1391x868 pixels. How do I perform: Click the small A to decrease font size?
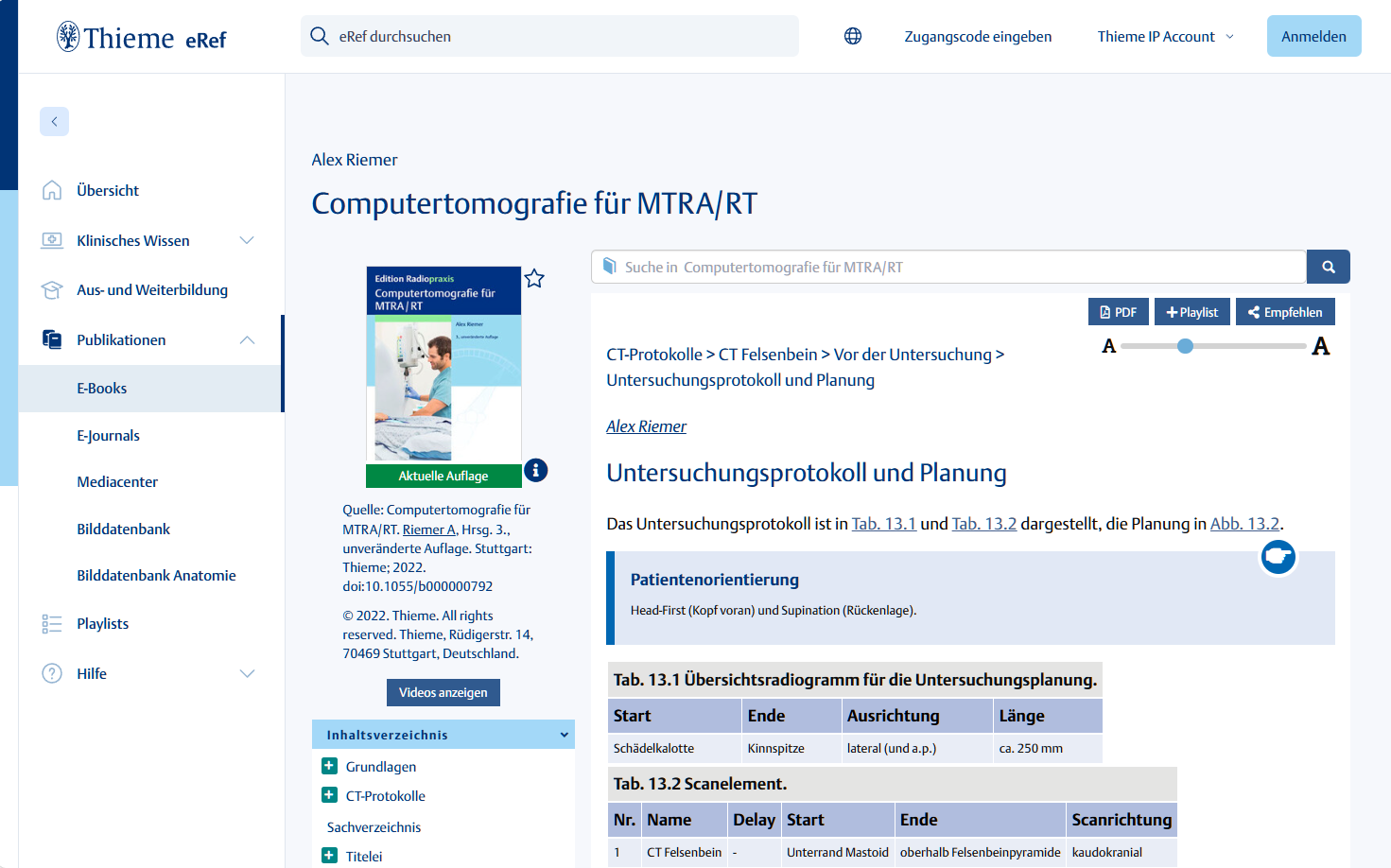[1109, 346]
